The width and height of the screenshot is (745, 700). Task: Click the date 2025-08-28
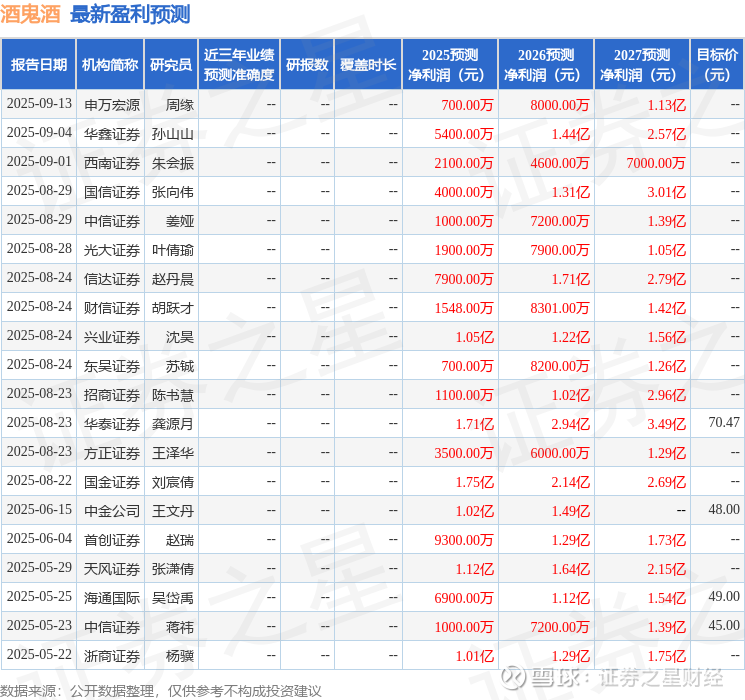tap(39, 249)
